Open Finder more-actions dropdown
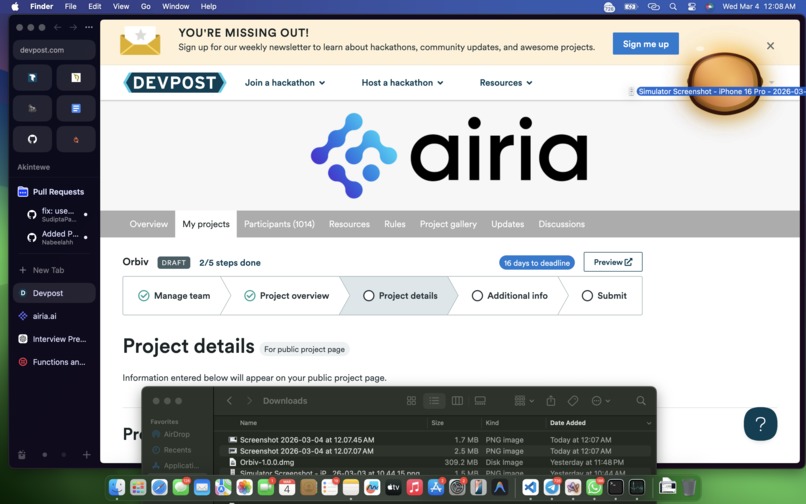 coord(600,401)
